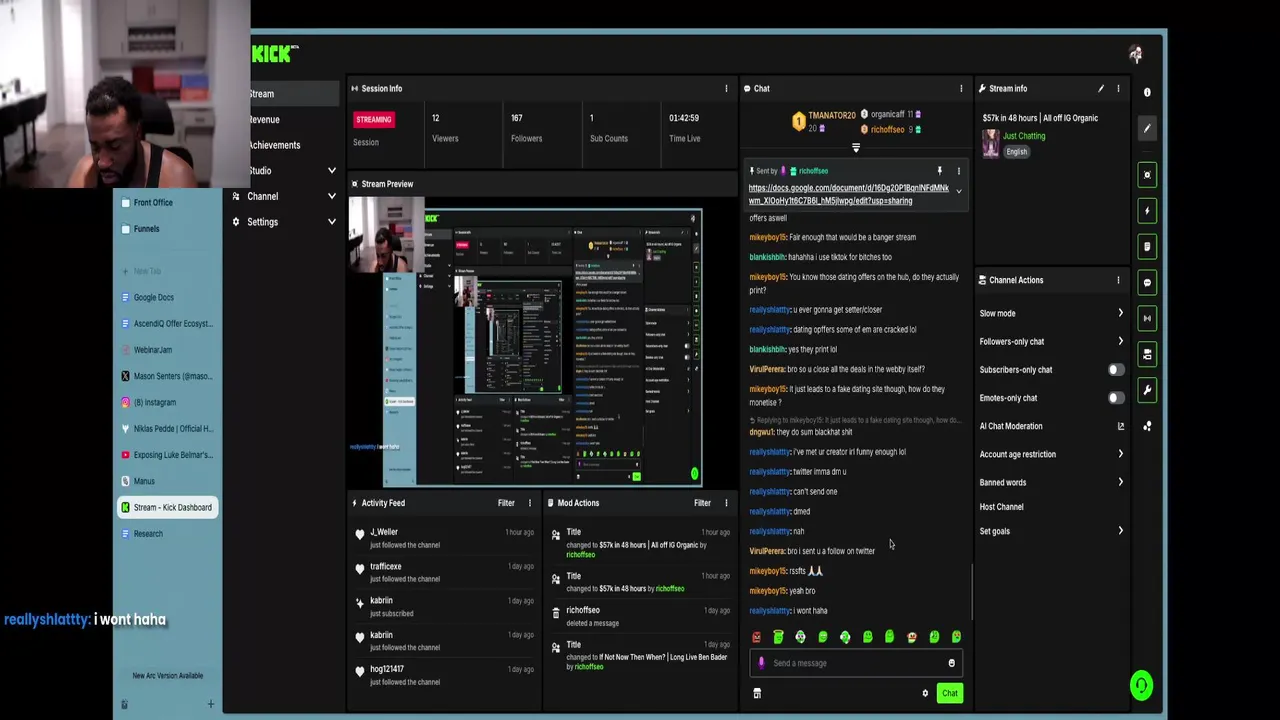Viewport: 1280px width, 720px height.
Task: Switch to Google Docs browser tab
Action: 167,298
